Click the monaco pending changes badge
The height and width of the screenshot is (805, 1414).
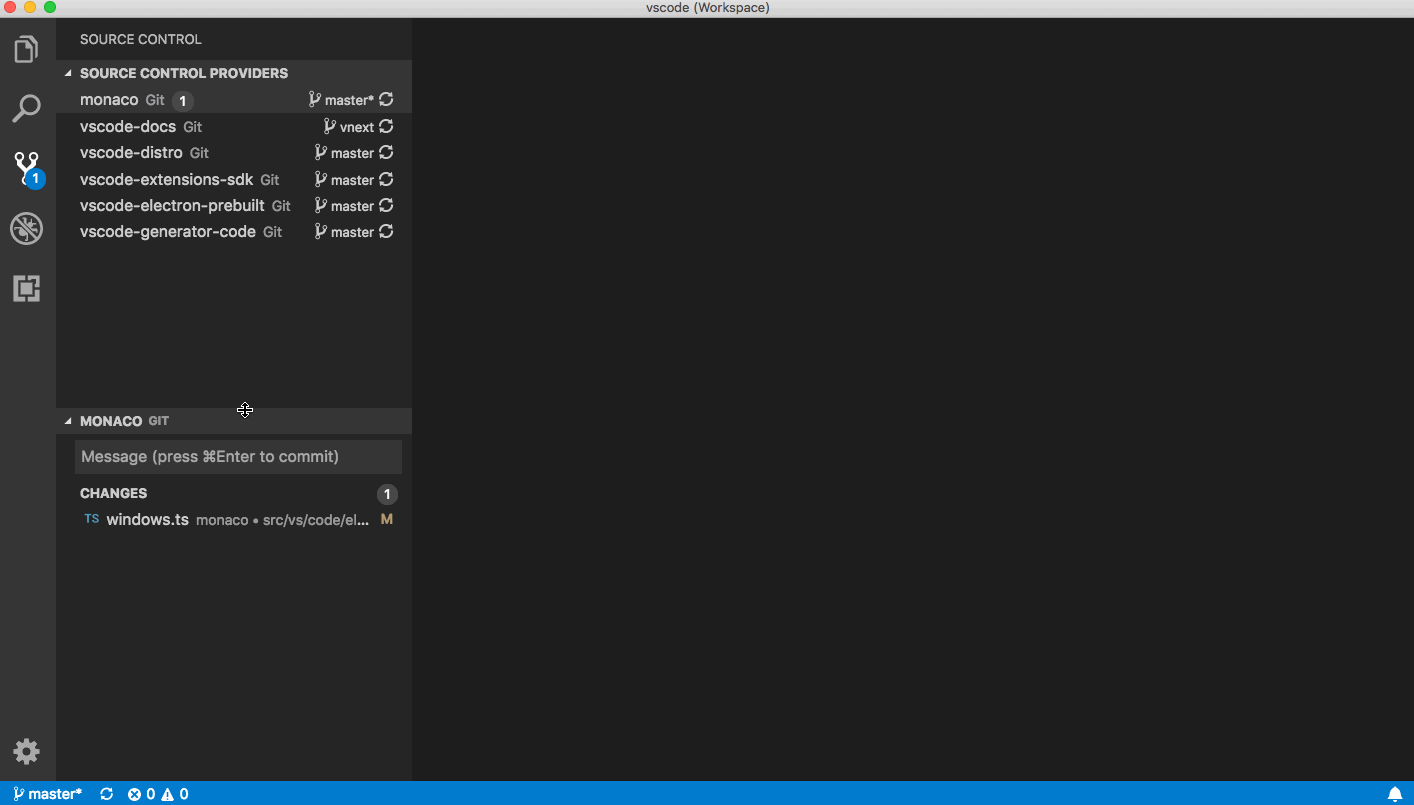tap(182, 101)
